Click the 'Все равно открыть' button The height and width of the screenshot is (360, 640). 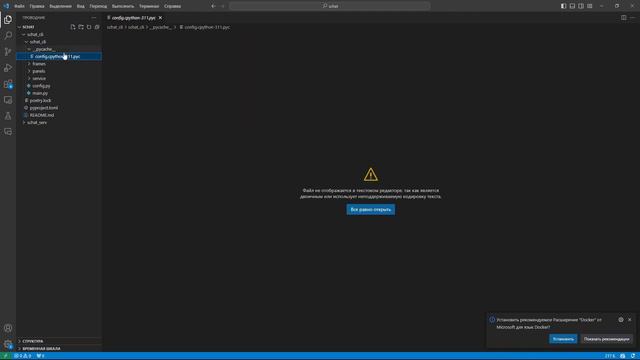click(371, 209)
